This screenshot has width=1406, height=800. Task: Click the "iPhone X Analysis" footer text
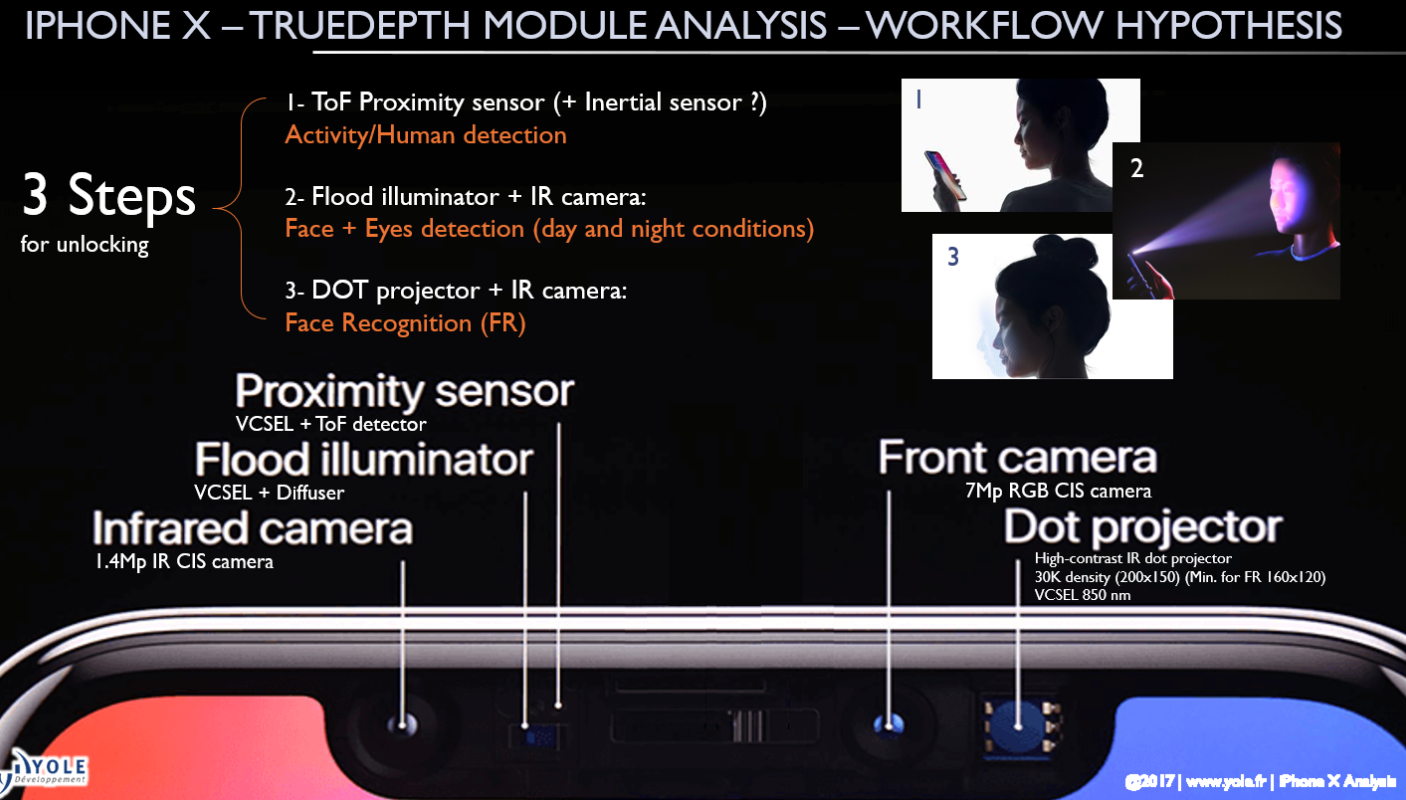pos(1337,781)
